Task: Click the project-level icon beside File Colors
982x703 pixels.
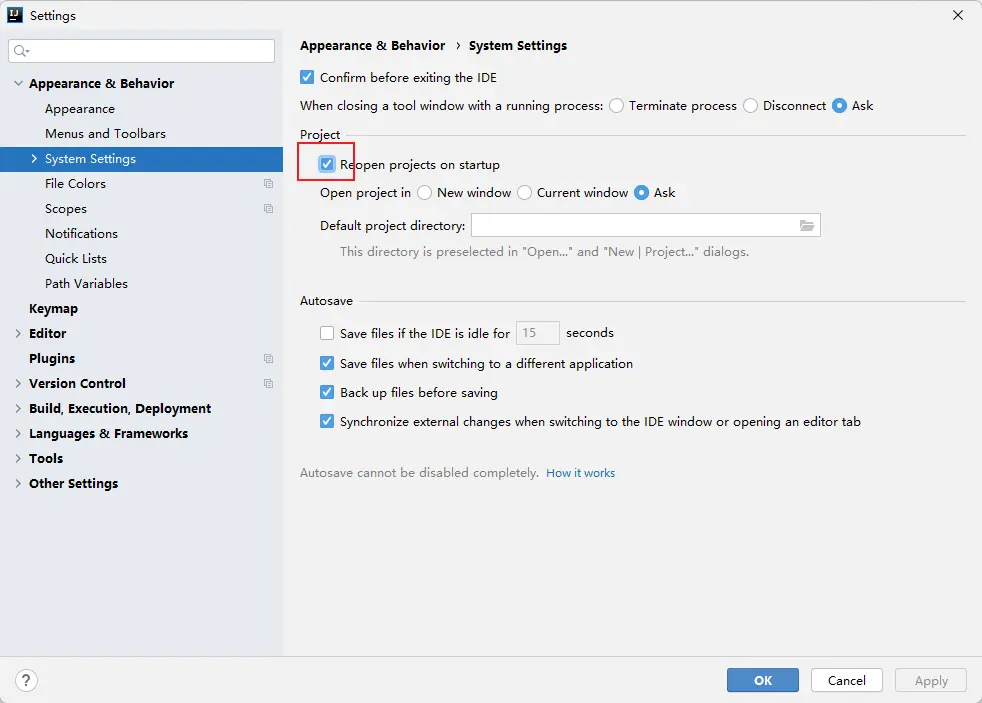Action: point(268,184)
